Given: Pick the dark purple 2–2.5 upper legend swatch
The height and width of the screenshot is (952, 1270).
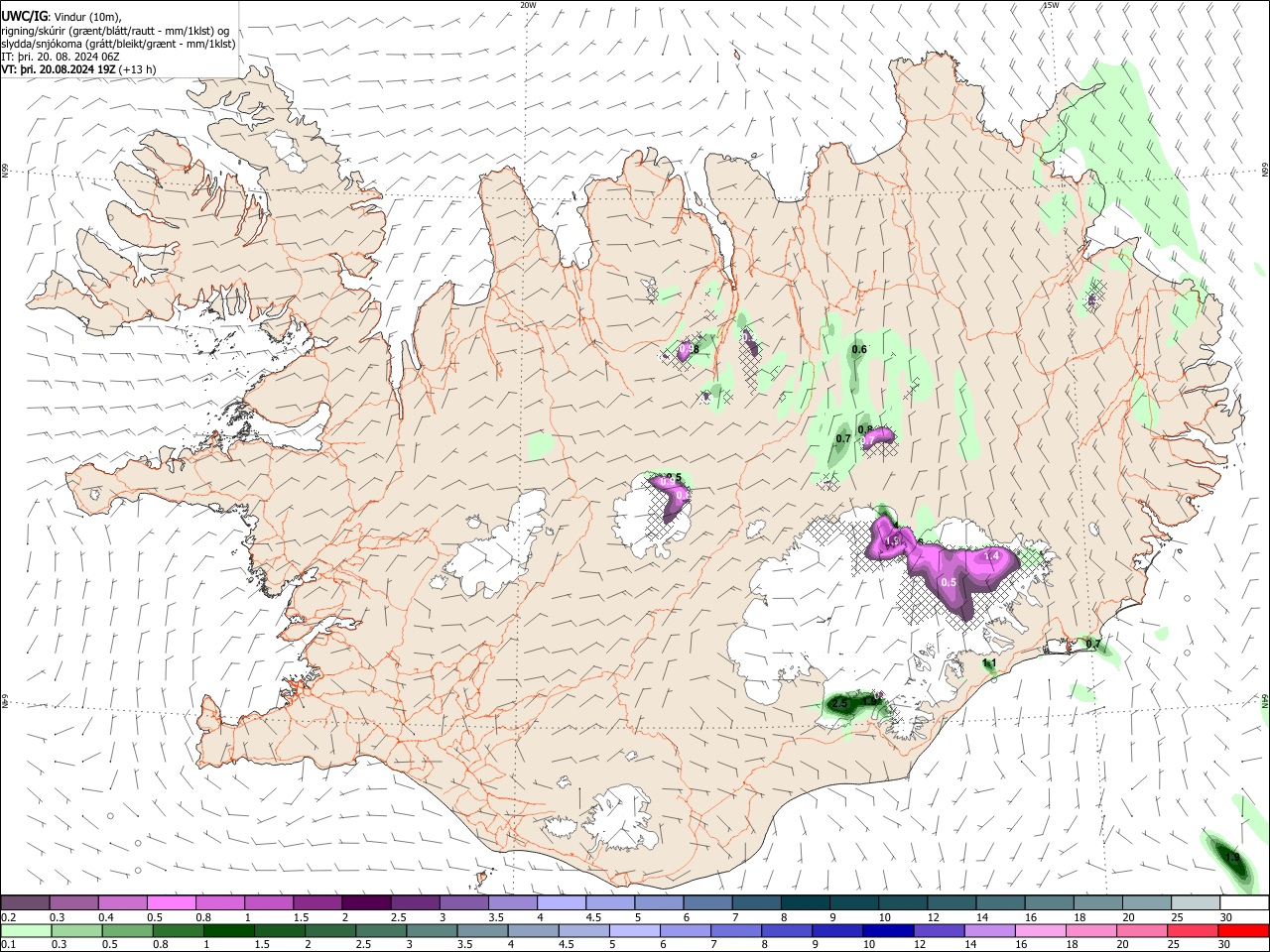Looking at the screenshot, I should click(366, 903).
